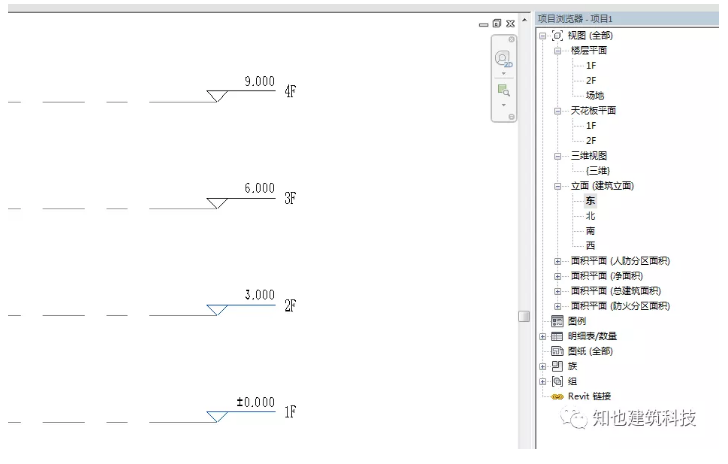728x464 pixels.
Task: Expand the 明细表/数量 node
Action: pos(542,337)
